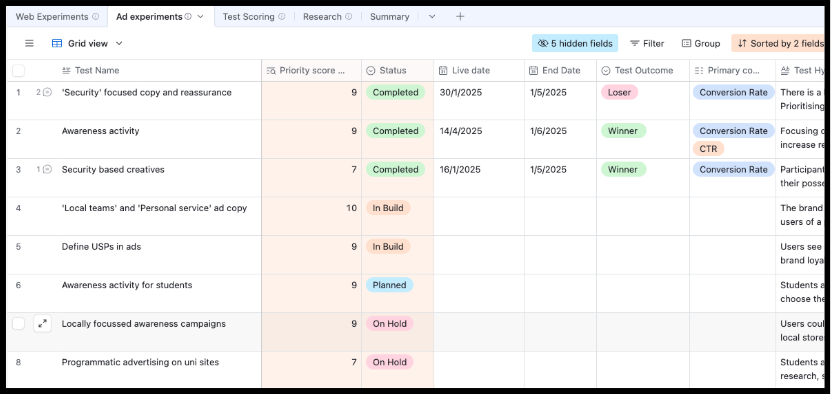Viewport: 834px width, 394px height.
Task: Select the Programmatic advertising on uni sites cell
Action: pos(160,370)
